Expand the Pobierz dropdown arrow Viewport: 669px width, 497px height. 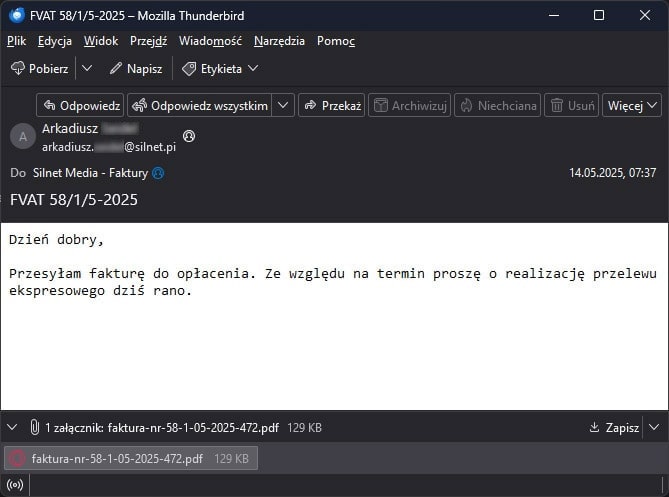pos(87,68)
